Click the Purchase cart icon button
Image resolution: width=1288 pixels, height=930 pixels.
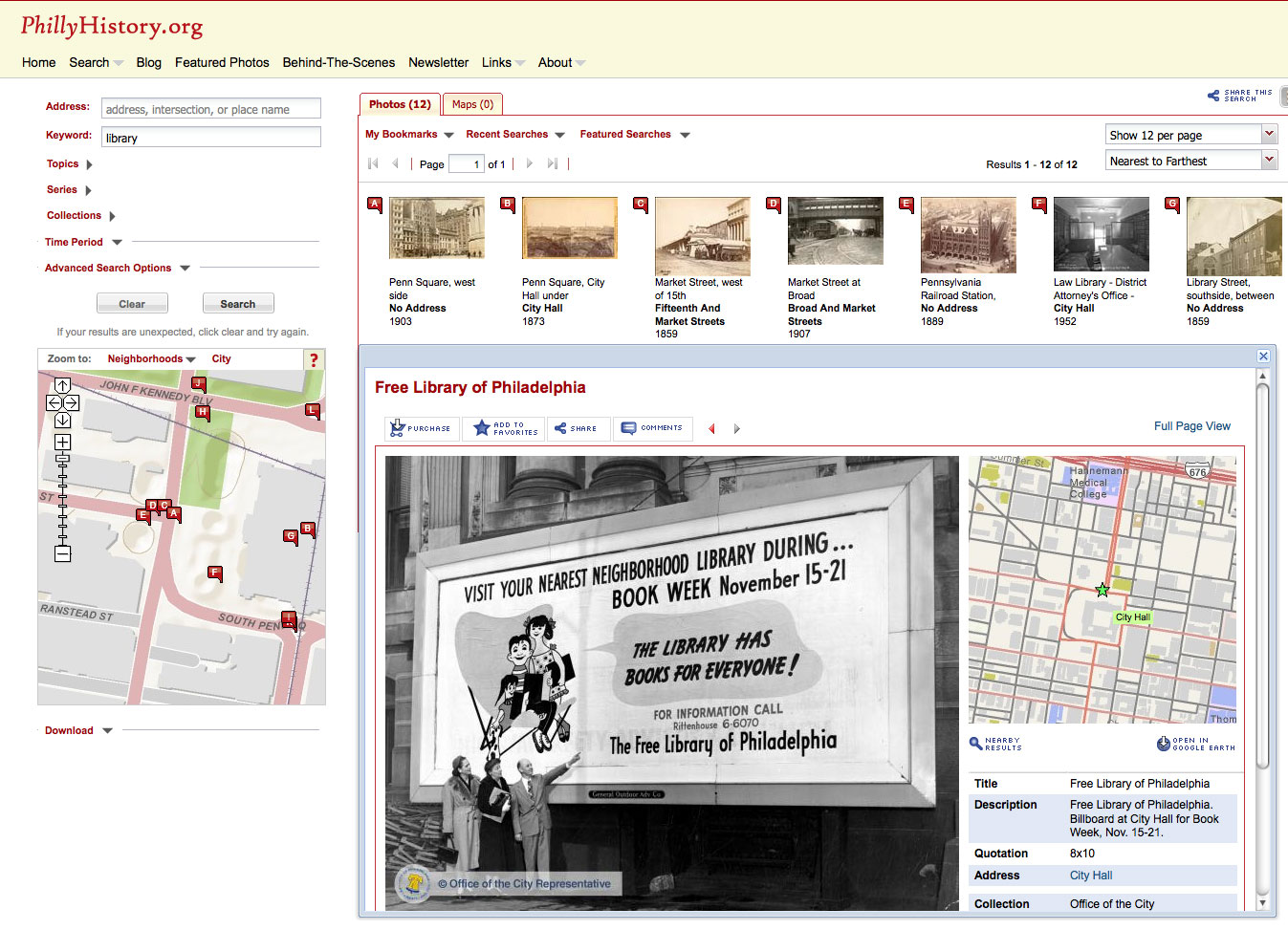(x=422, y=428)
